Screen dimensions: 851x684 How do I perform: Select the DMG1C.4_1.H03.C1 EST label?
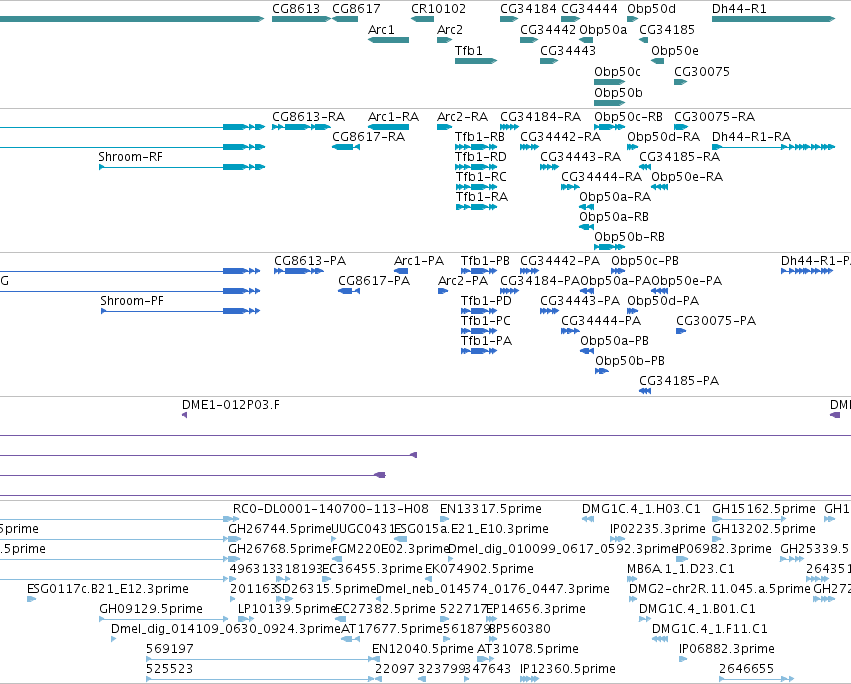(x=641, y=509)
